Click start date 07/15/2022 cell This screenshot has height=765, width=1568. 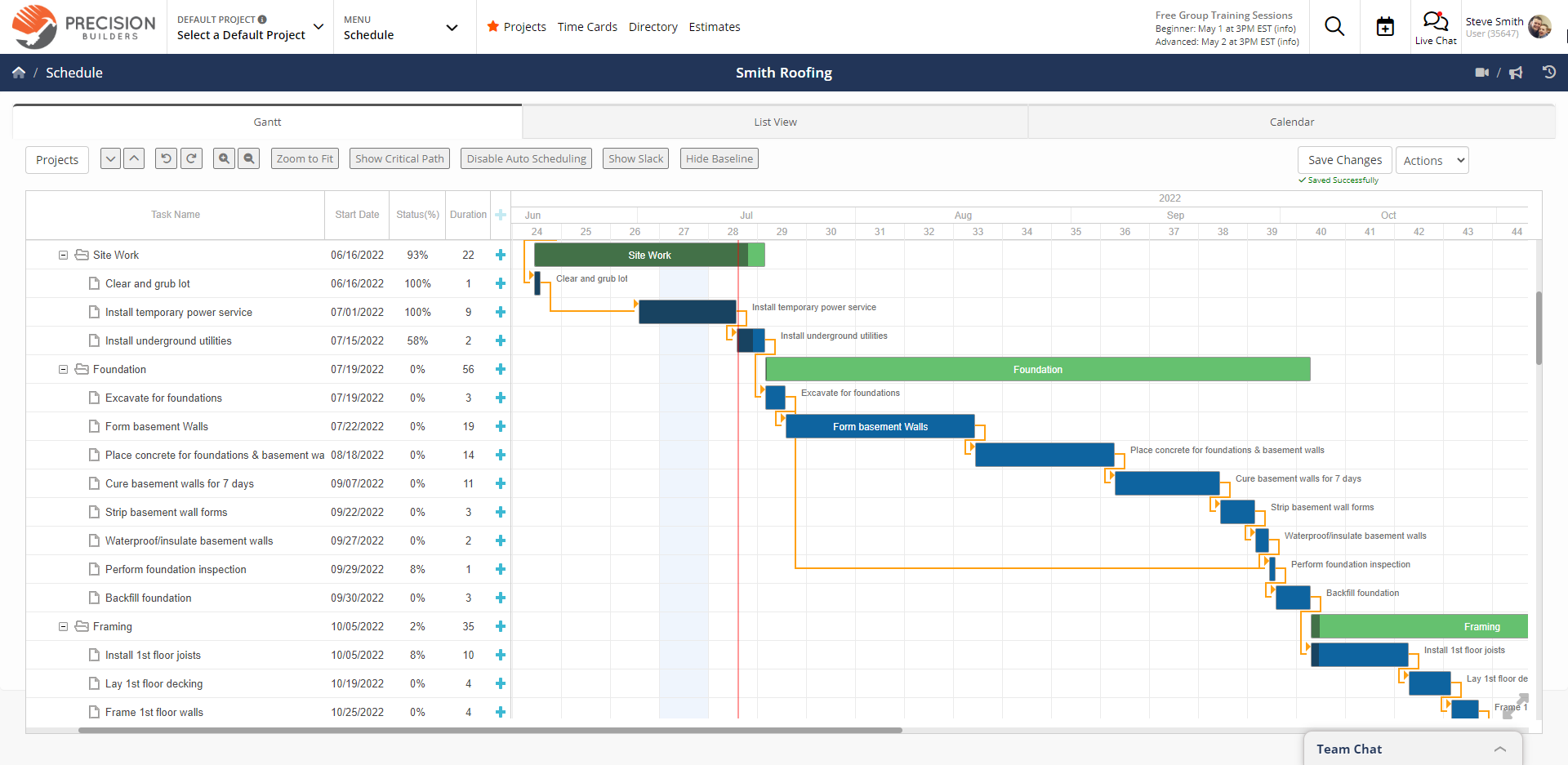357,340
